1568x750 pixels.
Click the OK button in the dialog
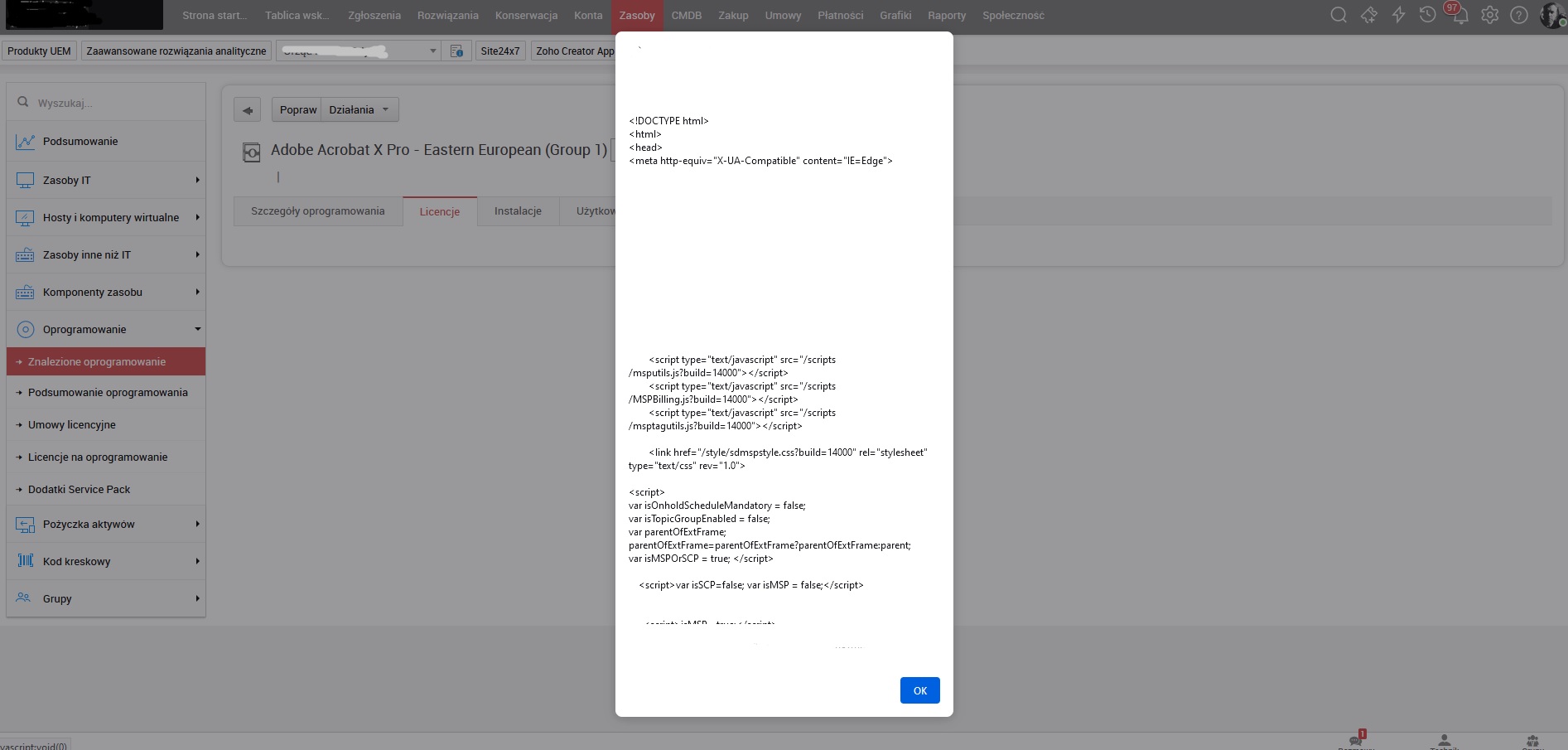[919, 690]
